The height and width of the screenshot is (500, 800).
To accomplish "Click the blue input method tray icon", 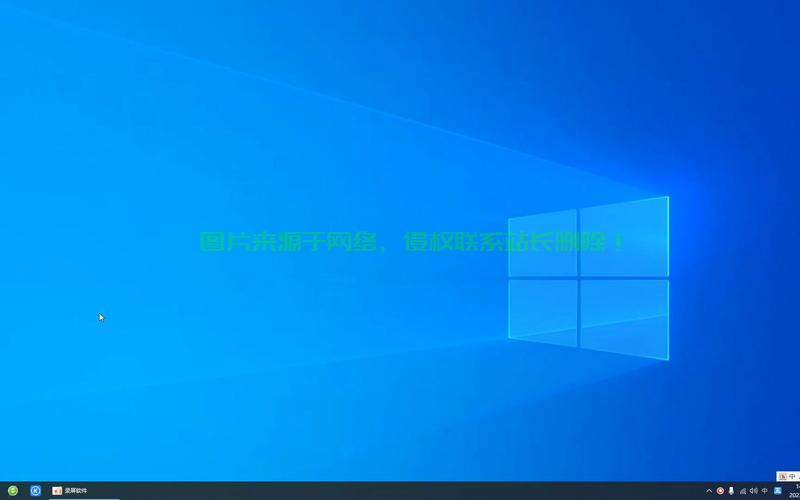I will [x=778, y=491].
